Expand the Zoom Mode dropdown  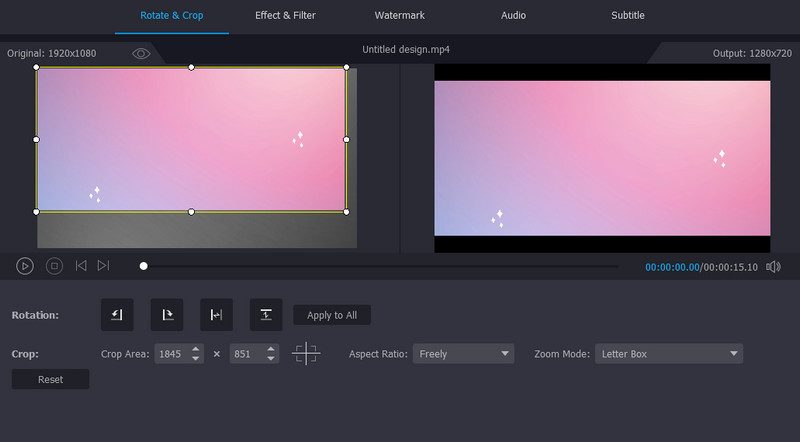pyautogui.click(x=668, y=354)
